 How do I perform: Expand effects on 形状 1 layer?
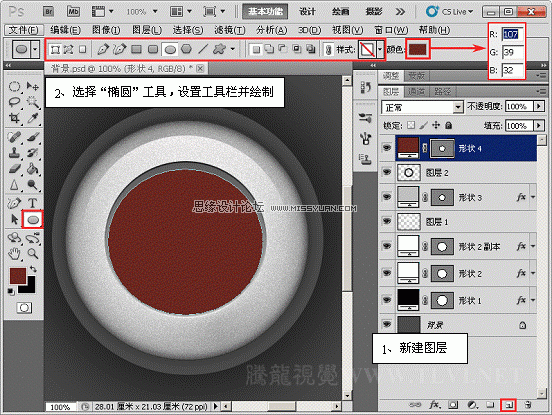tap(533, 300)
